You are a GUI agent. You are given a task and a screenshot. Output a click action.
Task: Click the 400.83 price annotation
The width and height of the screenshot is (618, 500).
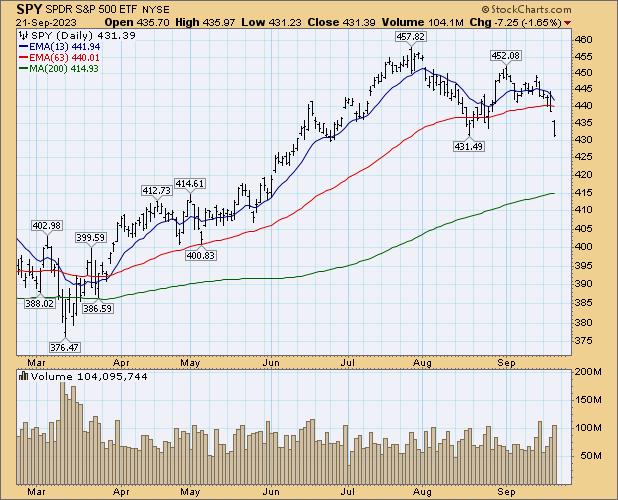point(201,255)
